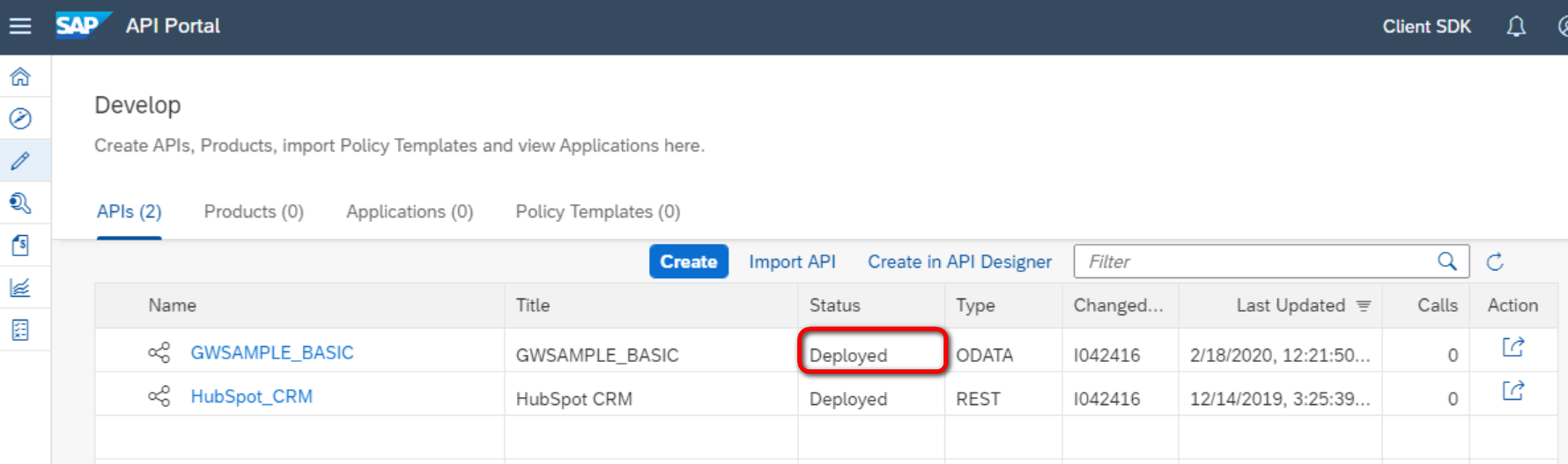This screenshot has height=464, width=1568.
Task: Refresh the API list
Action: (1495, 261)
